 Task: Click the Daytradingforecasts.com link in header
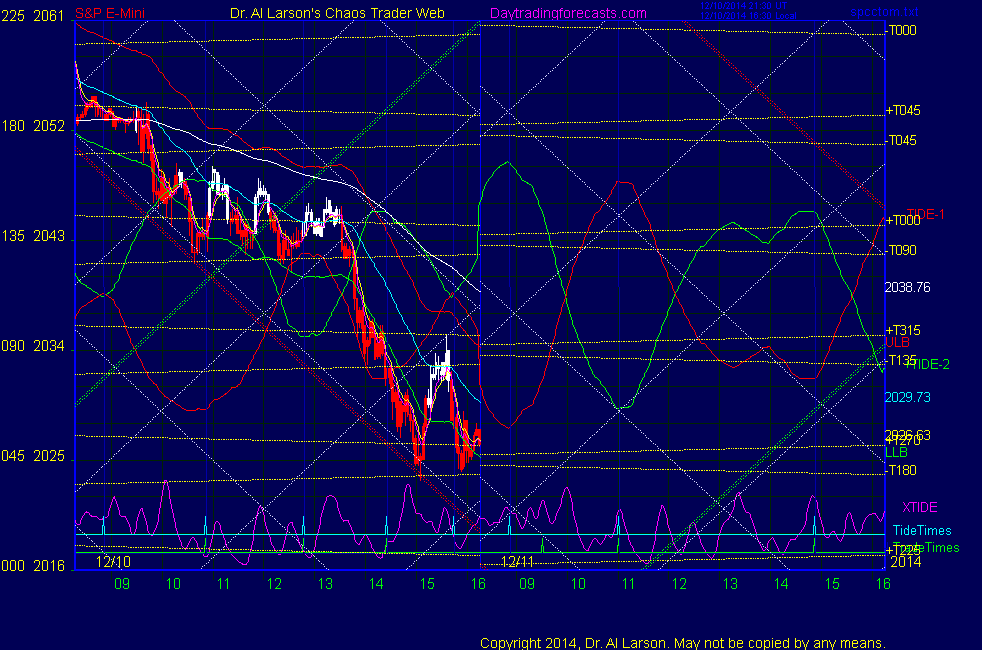[568, 13]
